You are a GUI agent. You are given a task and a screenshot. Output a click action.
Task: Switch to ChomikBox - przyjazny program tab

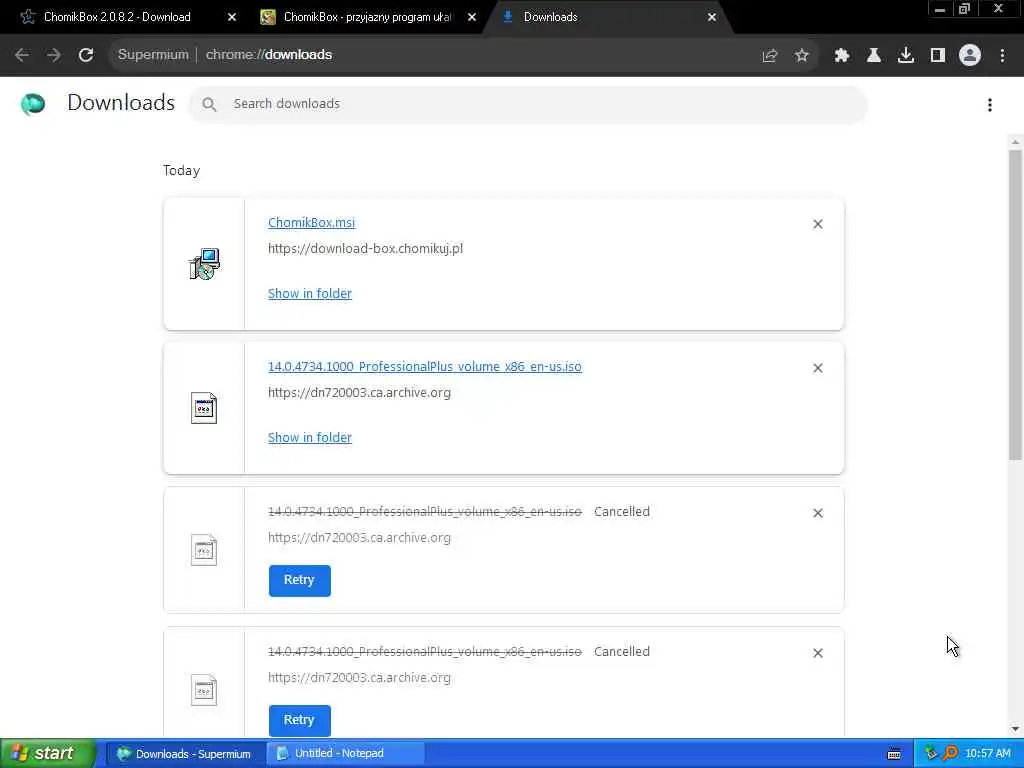pyautogui.click(x=367, y=17)
